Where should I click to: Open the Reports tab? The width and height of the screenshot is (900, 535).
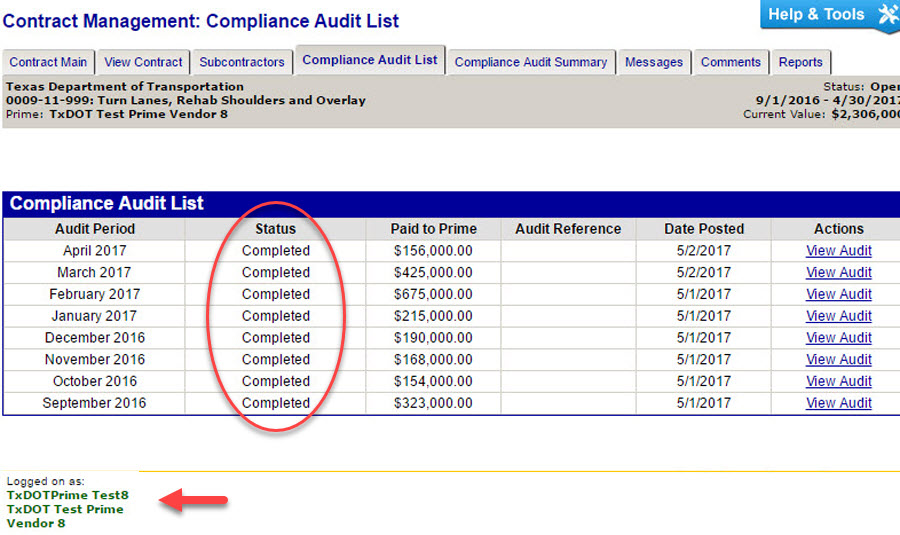point(800,62)
